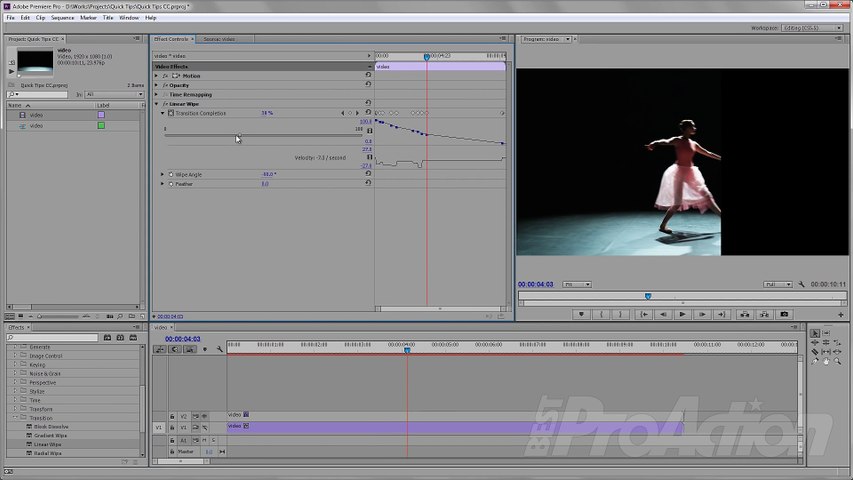Screen dimensions: 853x480
Task: Reset the Linear Wipe effect
Action: pyautogui.click(x=368, y=104)
